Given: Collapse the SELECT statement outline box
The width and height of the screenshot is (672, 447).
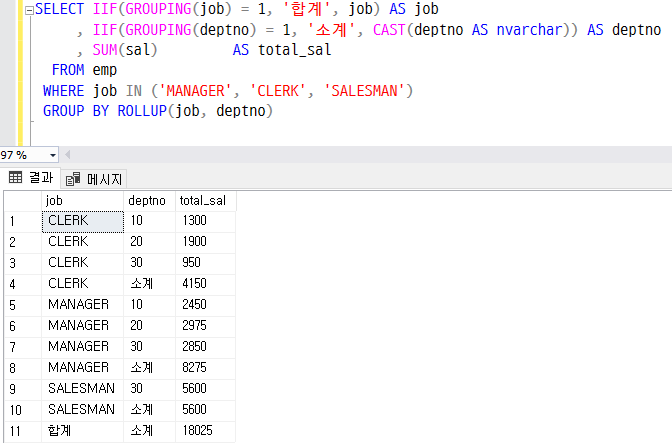Looking at the screenshot, I should [29, 11].
